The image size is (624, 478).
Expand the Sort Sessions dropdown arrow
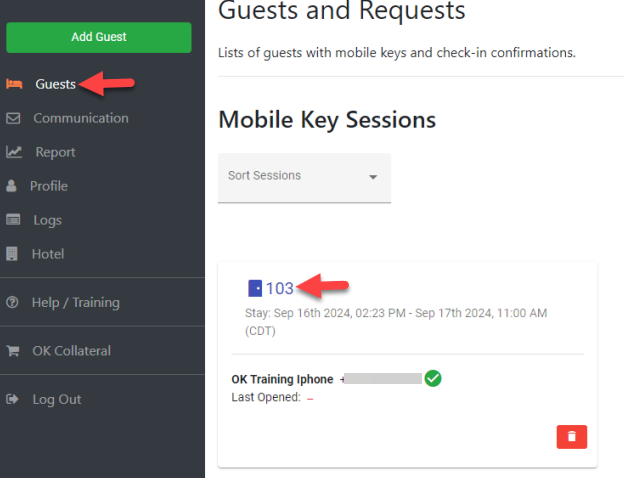[x=373, y=177]
